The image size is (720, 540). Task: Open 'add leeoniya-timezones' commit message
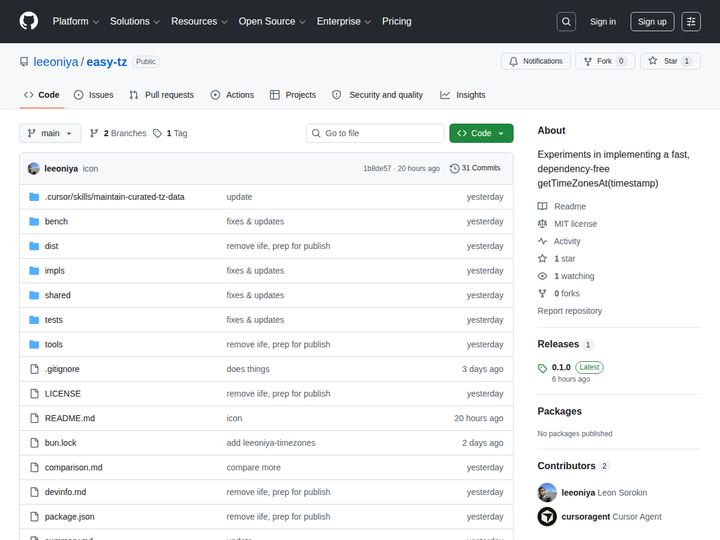coord(271,443)
